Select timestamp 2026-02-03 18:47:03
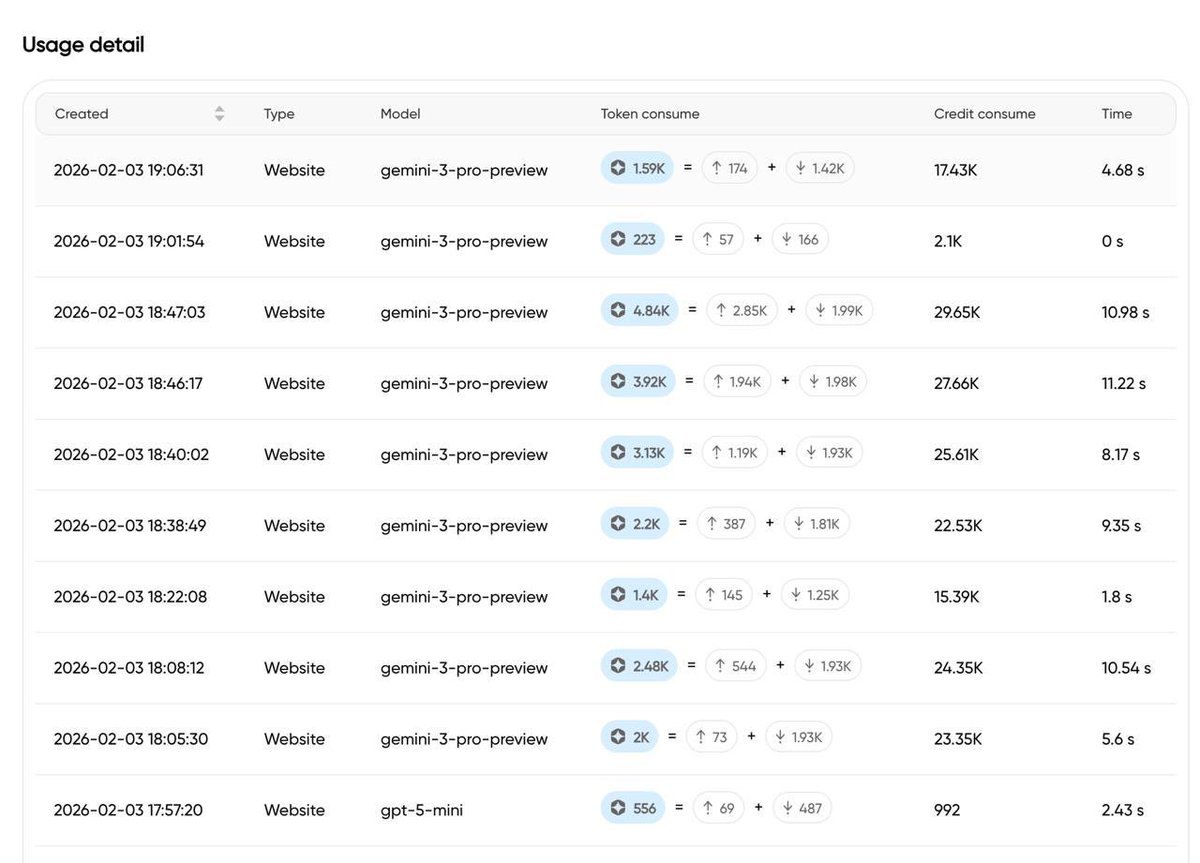The height and width of the screenshot is (863, 1200). point(129,312)
